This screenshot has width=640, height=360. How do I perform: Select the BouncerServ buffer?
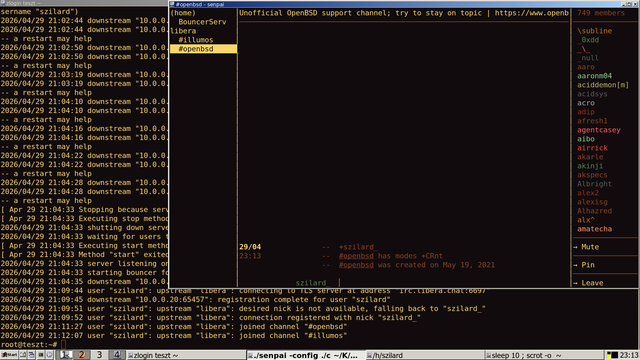tap(202, 22)
